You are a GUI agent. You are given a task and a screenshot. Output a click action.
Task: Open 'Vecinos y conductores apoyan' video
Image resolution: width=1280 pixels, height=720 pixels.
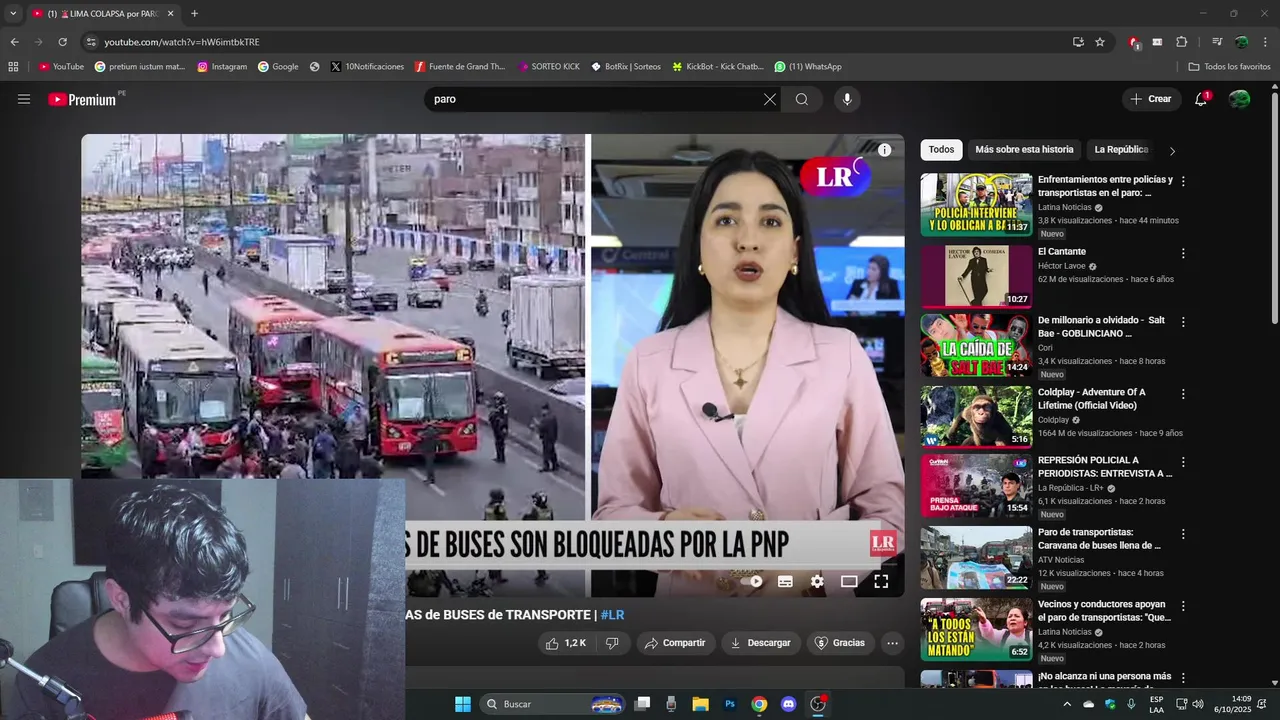976,629
